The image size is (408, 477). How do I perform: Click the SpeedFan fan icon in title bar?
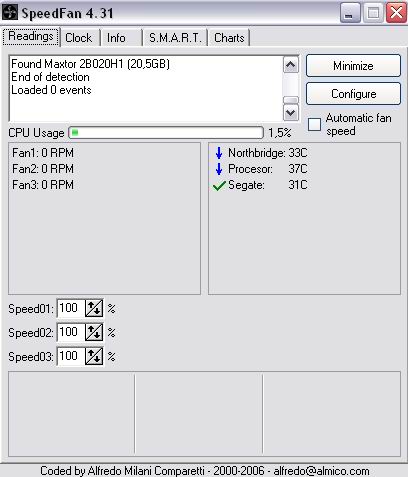point(10,13)
